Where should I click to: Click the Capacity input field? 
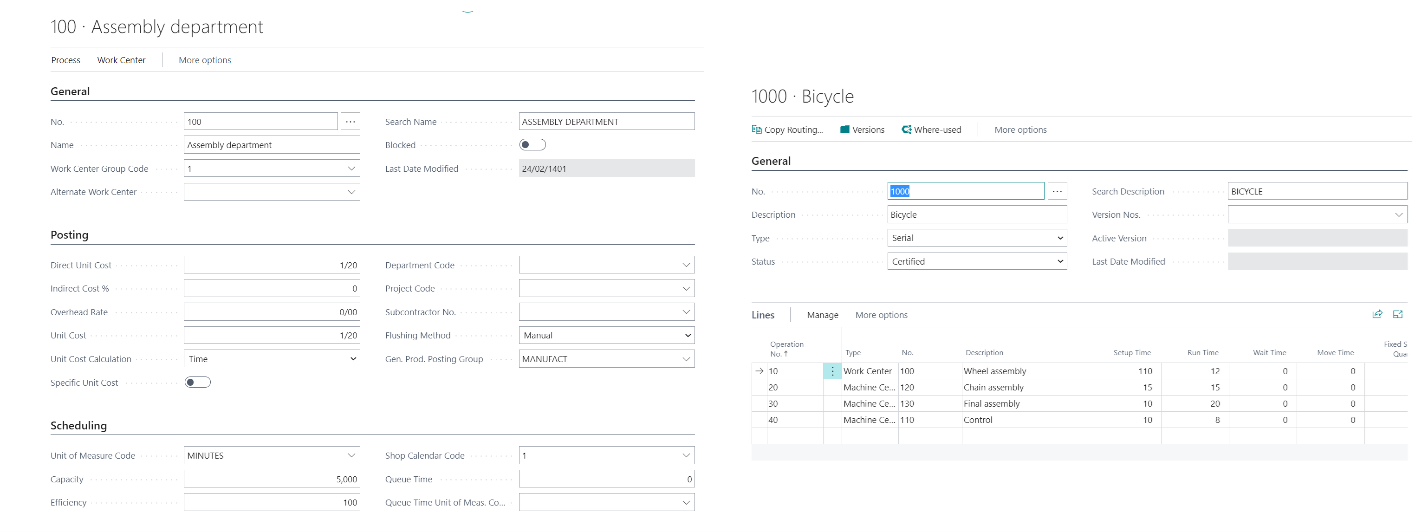272,480
